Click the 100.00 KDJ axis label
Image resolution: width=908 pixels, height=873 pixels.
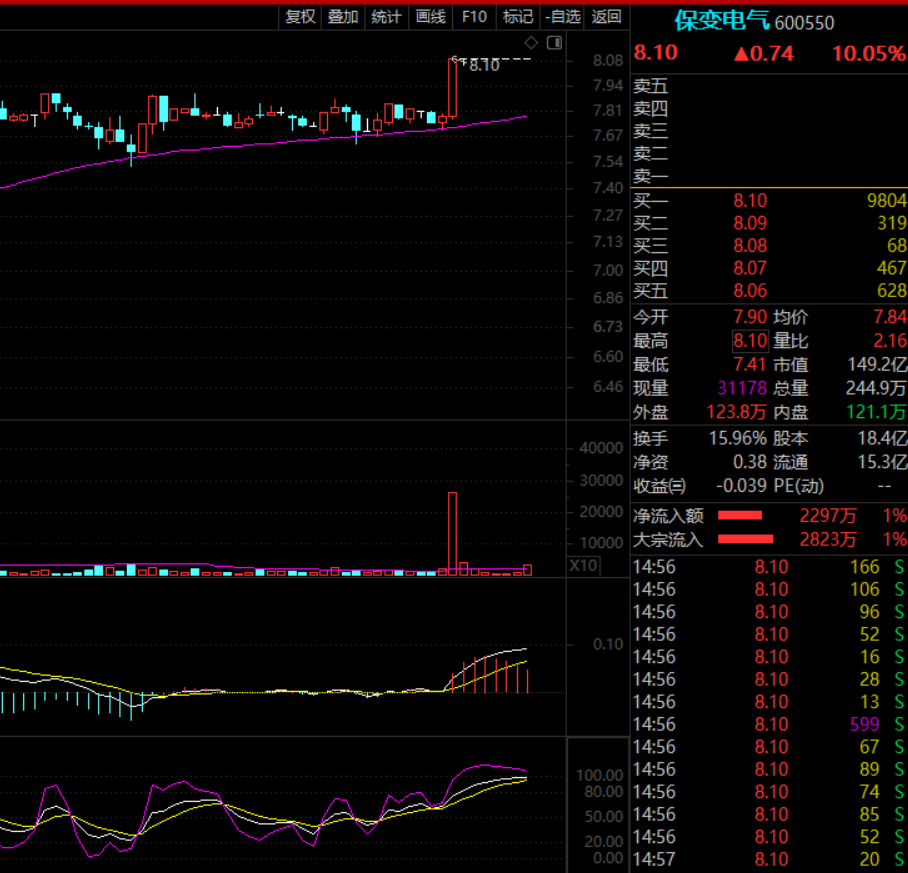[x=599, y=776]
